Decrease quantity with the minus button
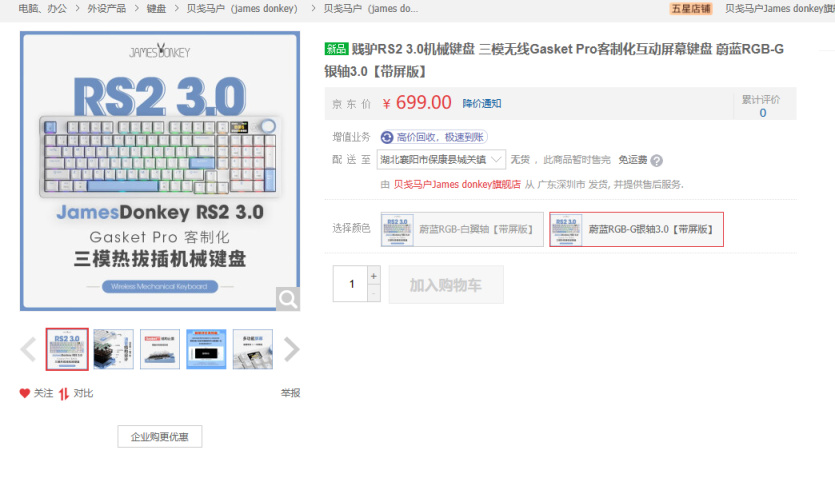The width and height of the screenshot is (835, 486). click(374, 293)
